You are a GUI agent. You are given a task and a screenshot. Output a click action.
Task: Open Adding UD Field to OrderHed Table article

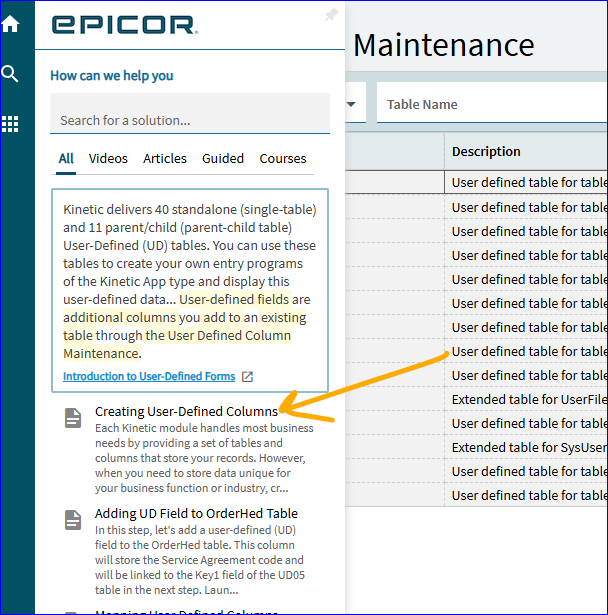196,513
